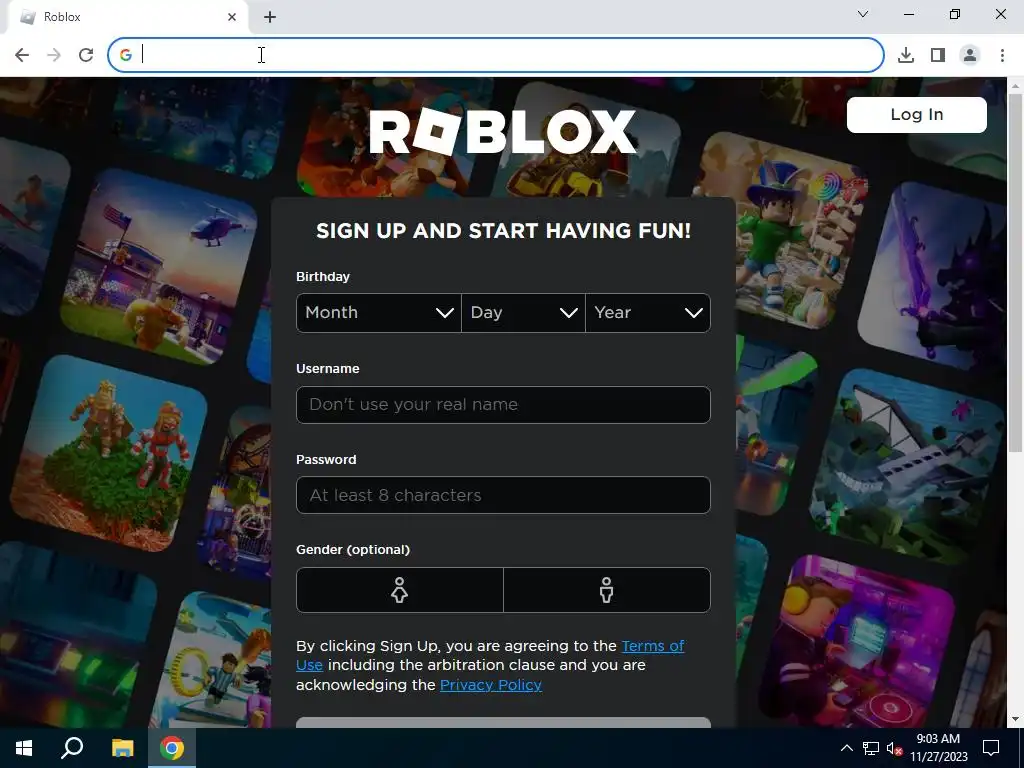Open a new tab with plus button
This screenshot has width=1024, height=768.
[x=270, y=17]
